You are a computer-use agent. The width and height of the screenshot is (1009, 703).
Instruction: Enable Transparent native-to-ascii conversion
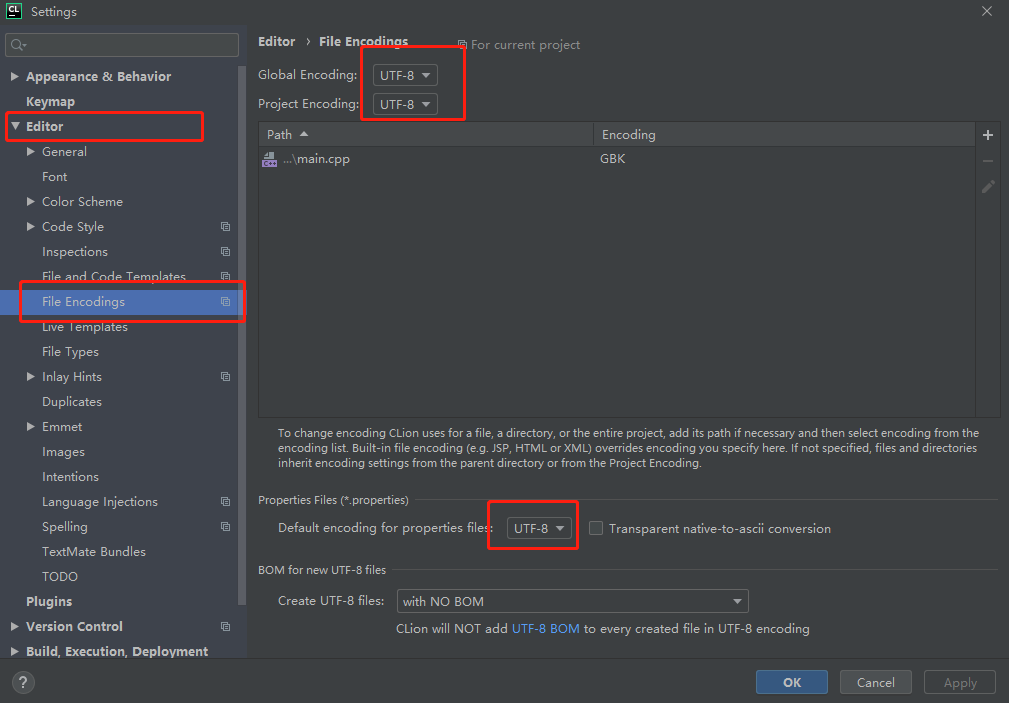point(596,528)
